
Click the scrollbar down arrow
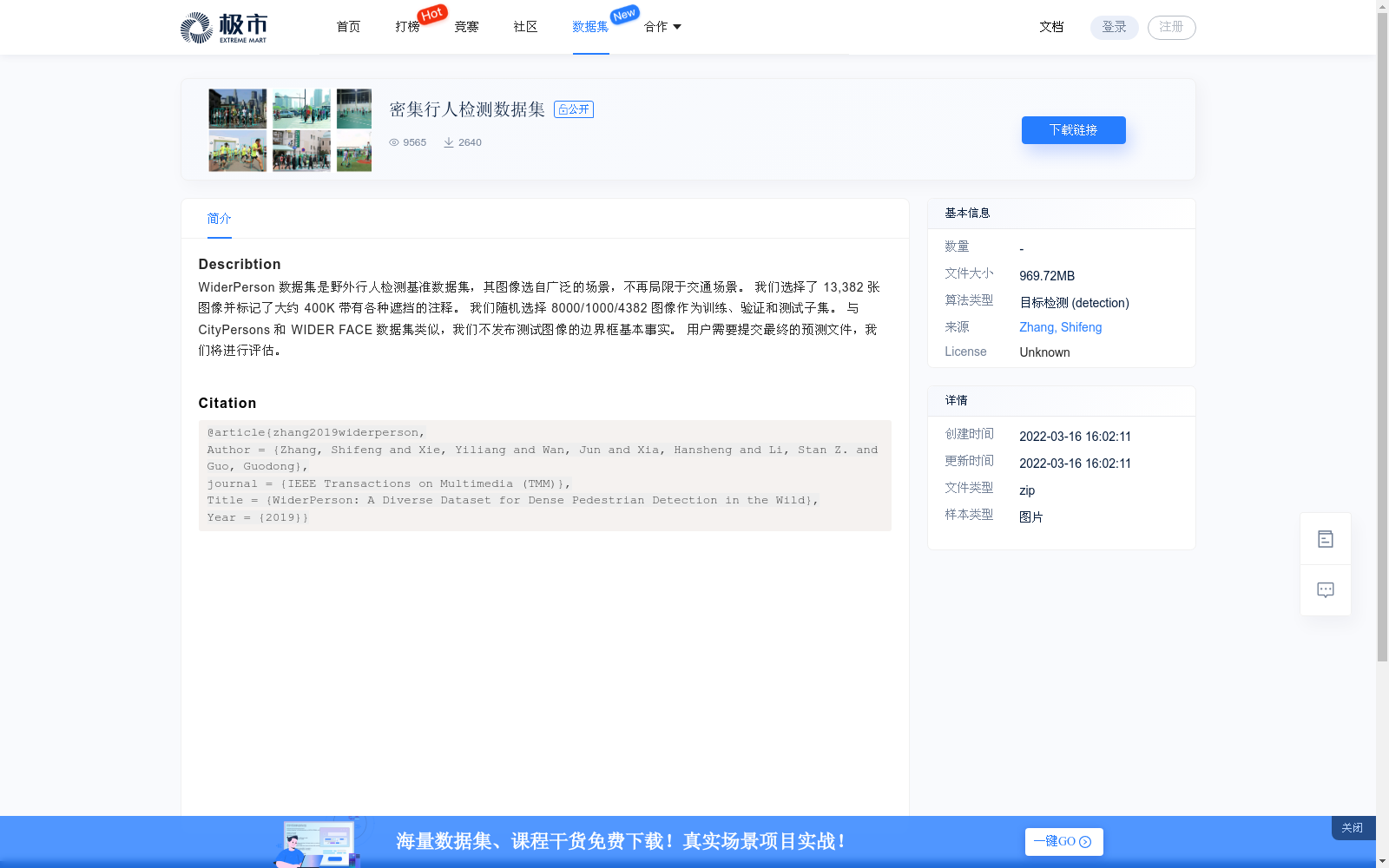(x=1382, y=861)
